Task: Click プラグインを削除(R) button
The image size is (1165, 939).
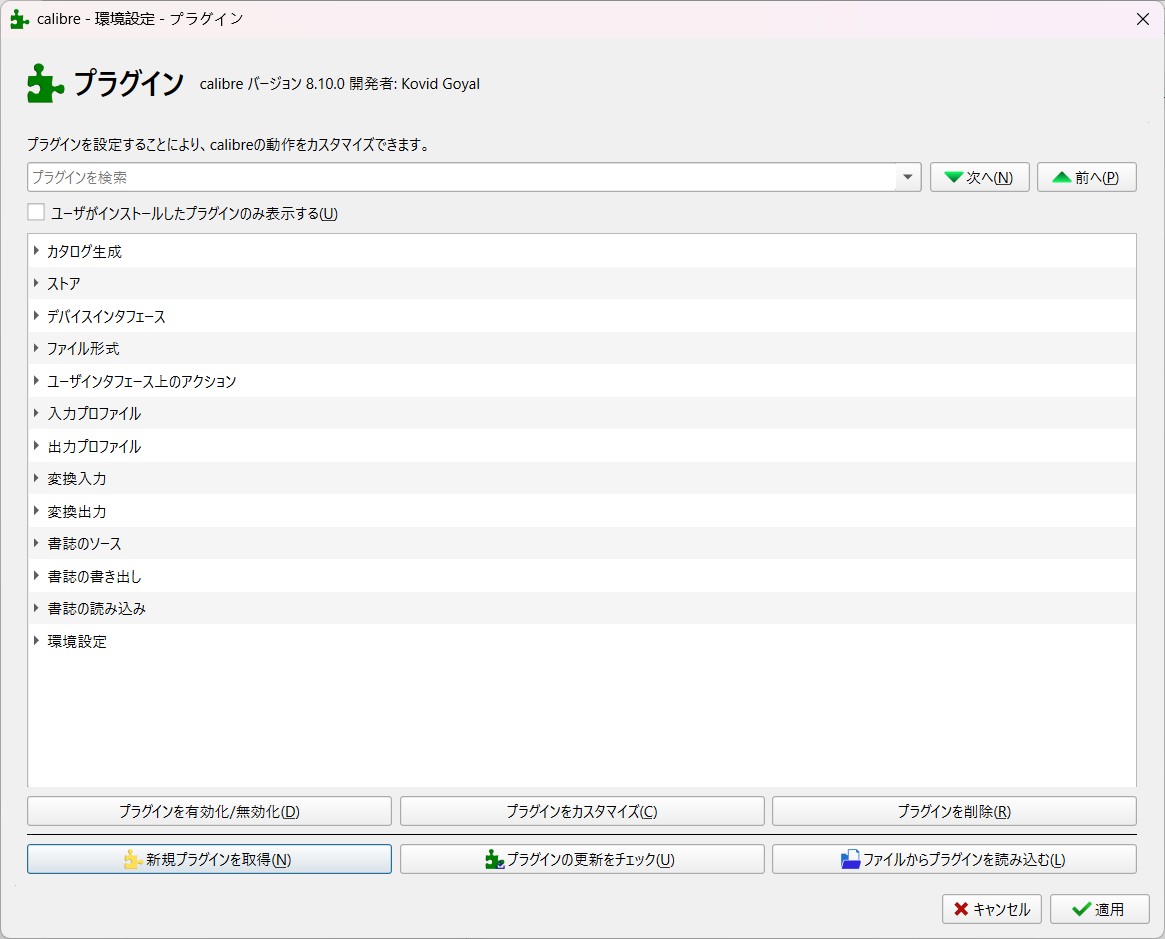Action: (x=954, y=811)
